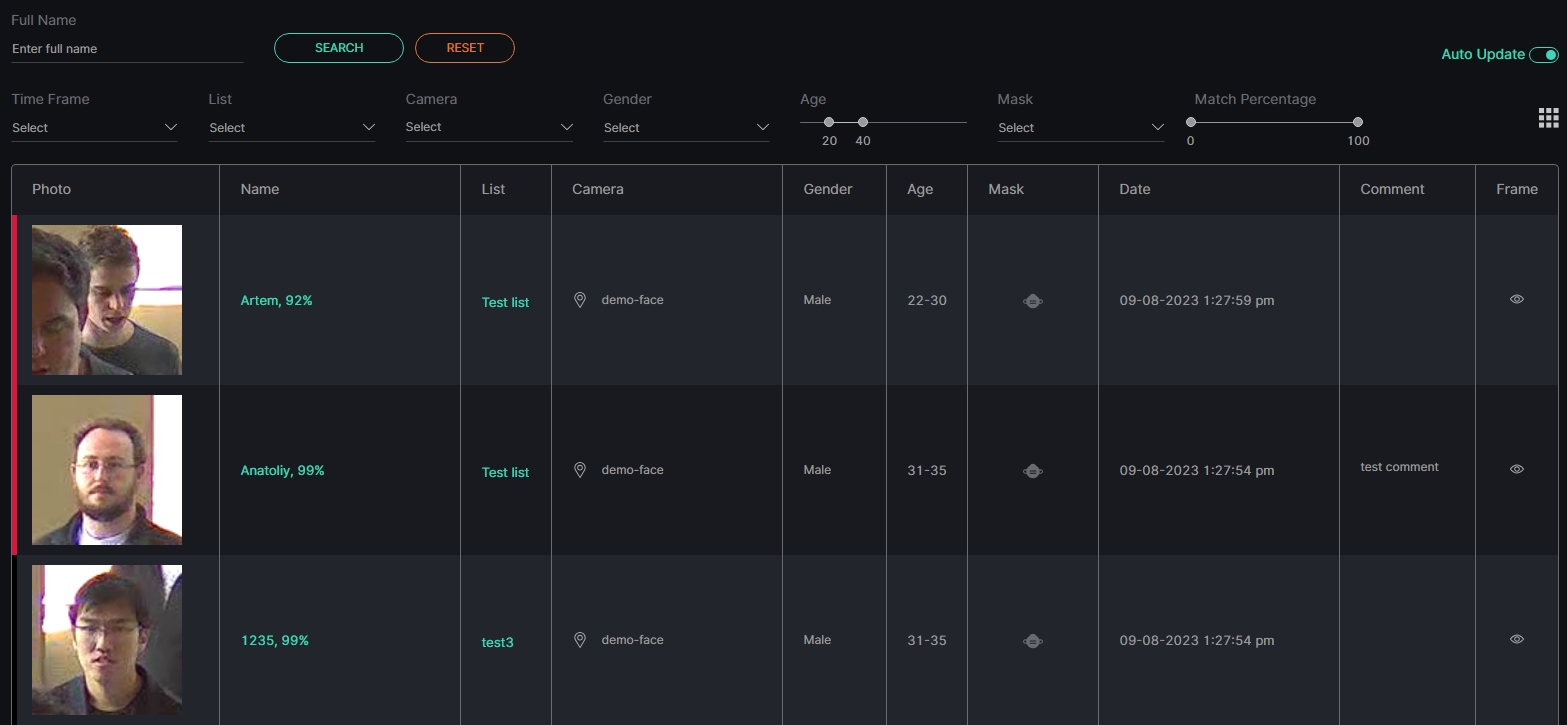Open Test list link in Anatoliy row

point(506,472)
